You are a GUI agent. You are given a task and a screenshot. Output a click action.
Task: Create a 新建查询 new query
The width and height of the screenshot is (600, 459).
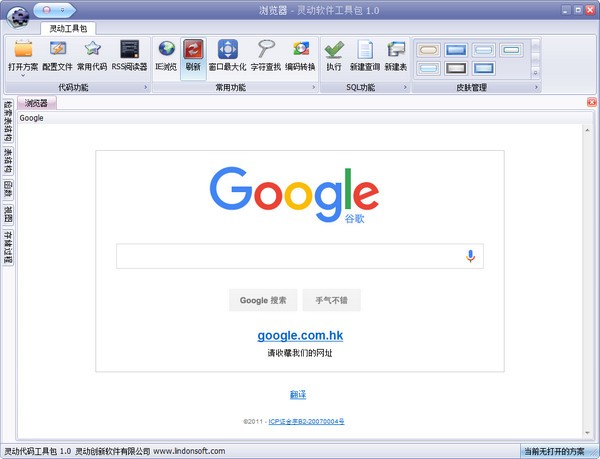(365, 56)
